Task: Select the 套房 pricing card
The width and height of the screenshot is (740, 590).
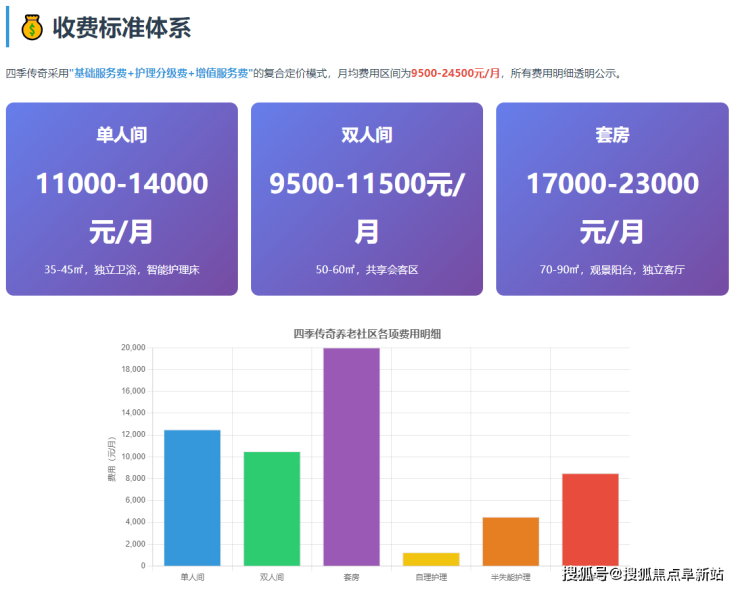Action: click(x=612, y=199)
